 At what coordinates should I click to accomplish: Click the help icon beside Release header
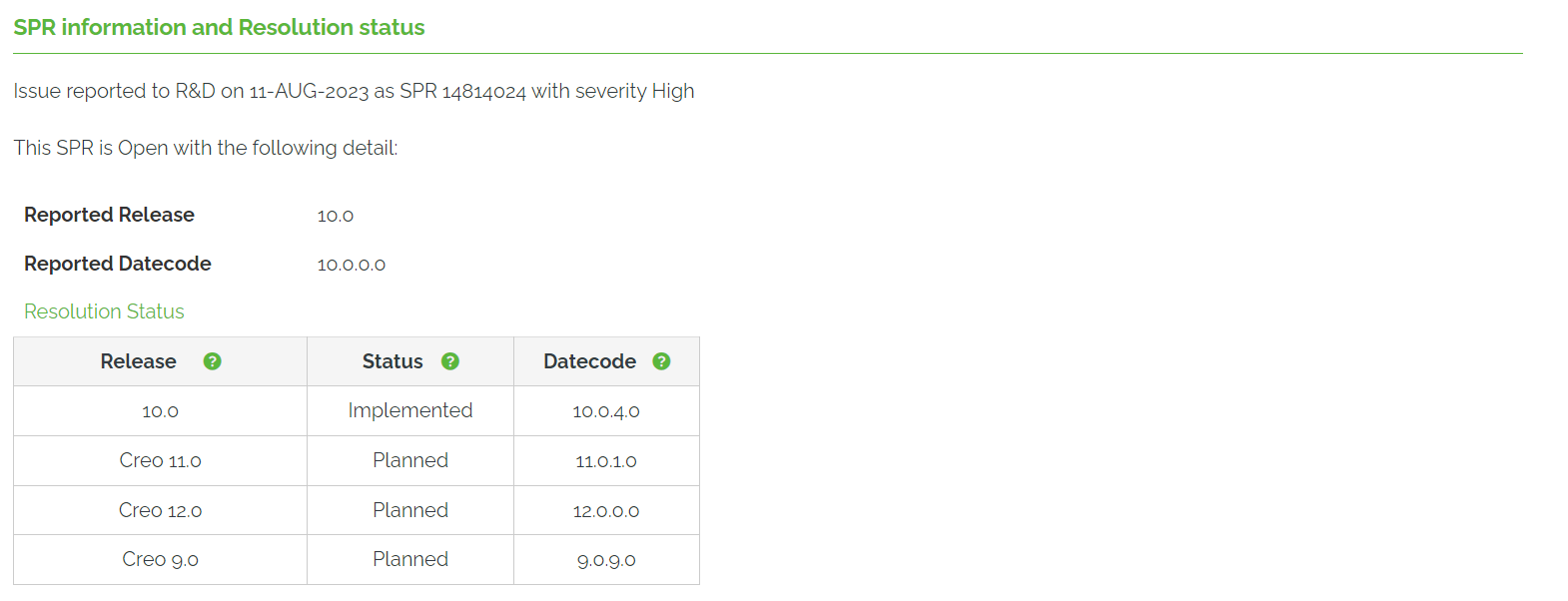pos(212,361)
